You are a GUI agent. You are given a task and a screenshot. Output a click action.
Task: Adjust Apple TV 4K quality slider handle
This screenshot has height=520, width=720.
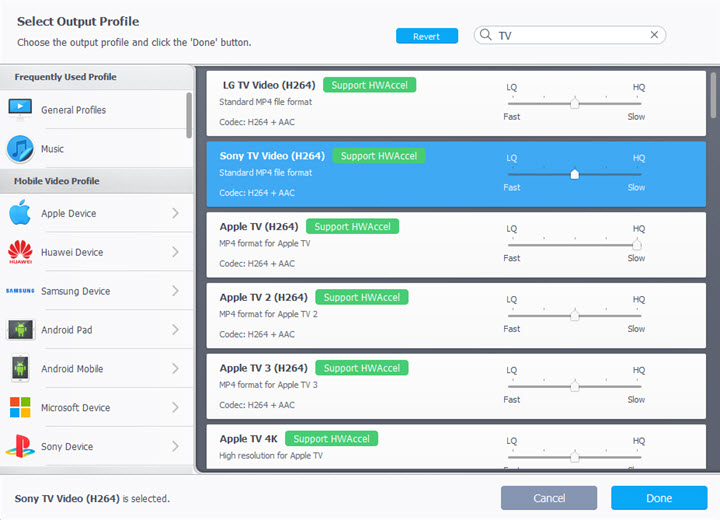(x=574, y=457)
